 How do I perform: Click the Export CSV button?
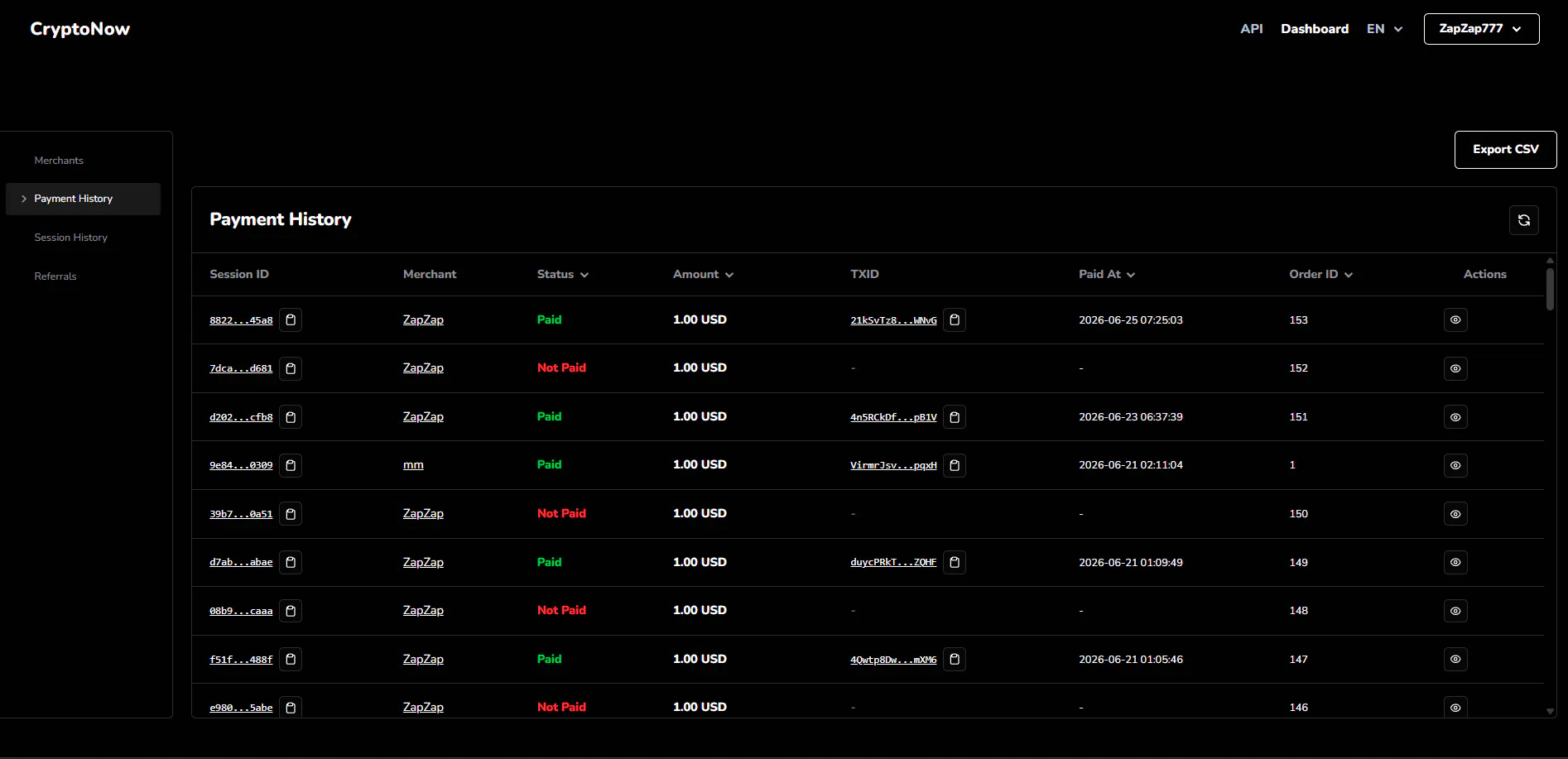point(1505,150)
